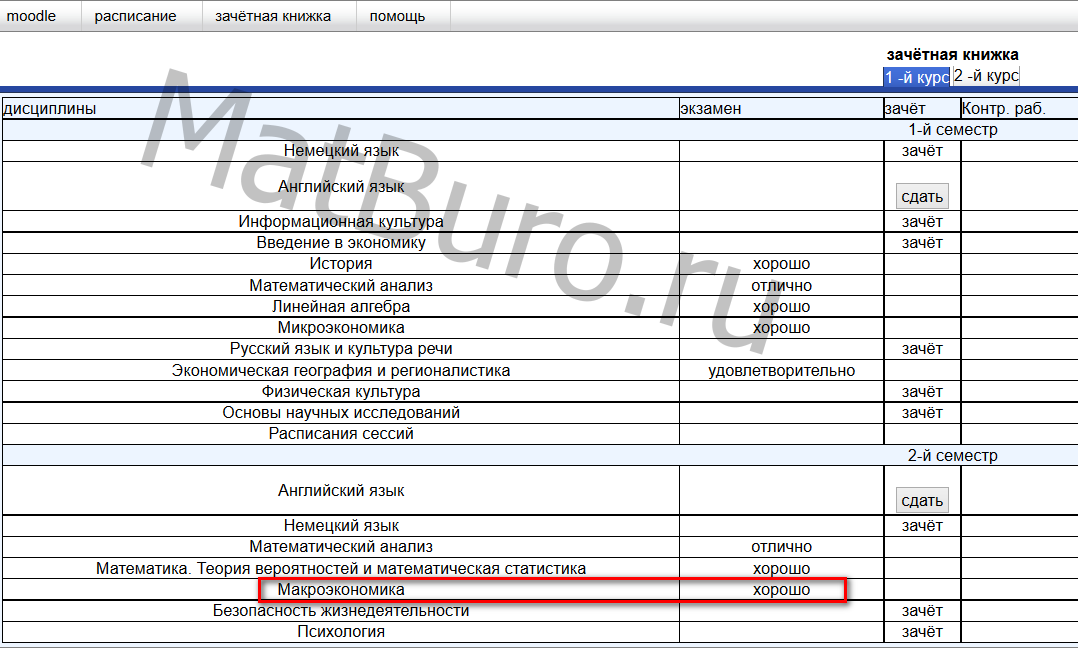The height and width of the screenshot is (653, 1078).
Task: Open the Расписания сессий row
Action: pos(341,434)
